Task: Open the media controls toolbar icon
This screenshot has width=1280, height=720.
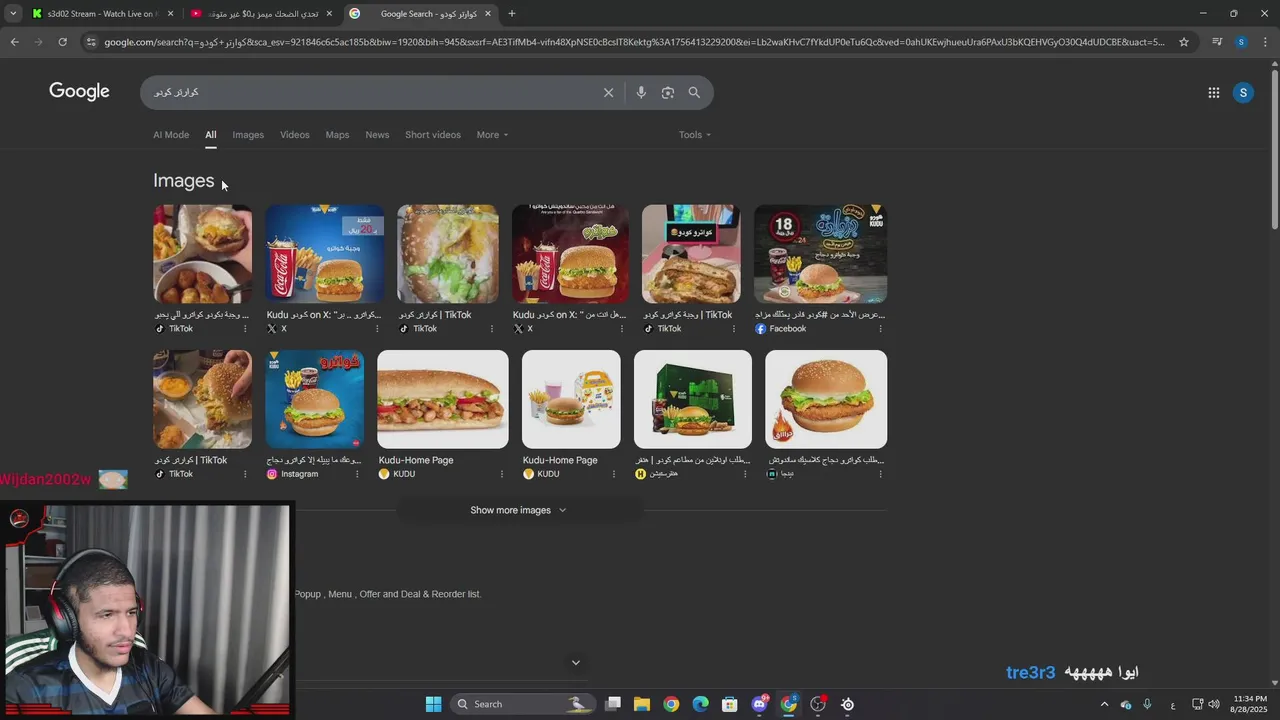Action: point(1216,42)
